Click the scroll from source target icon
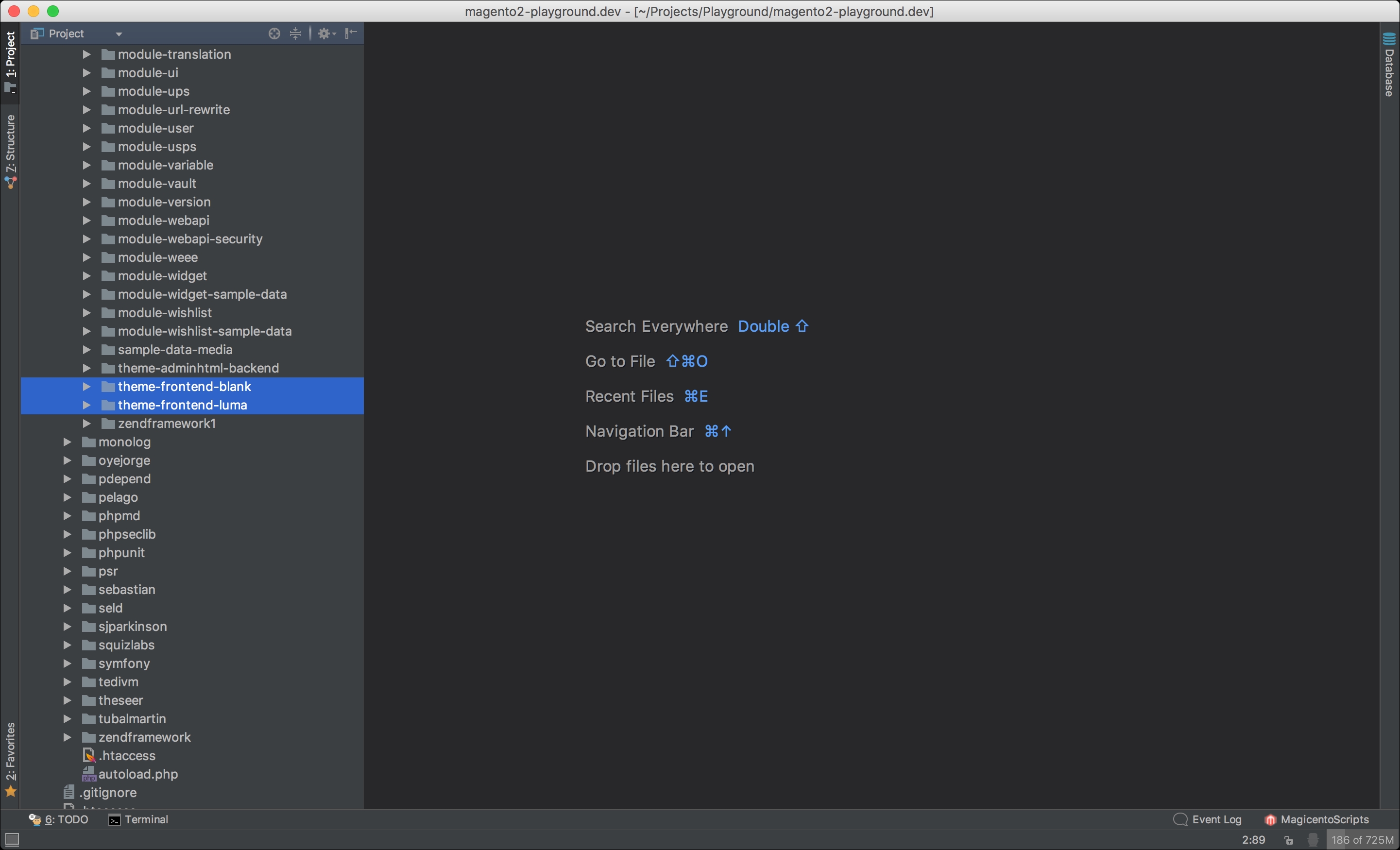This screenshot has width=1400, height=850. pyautogui.click(x=274, y=34)
